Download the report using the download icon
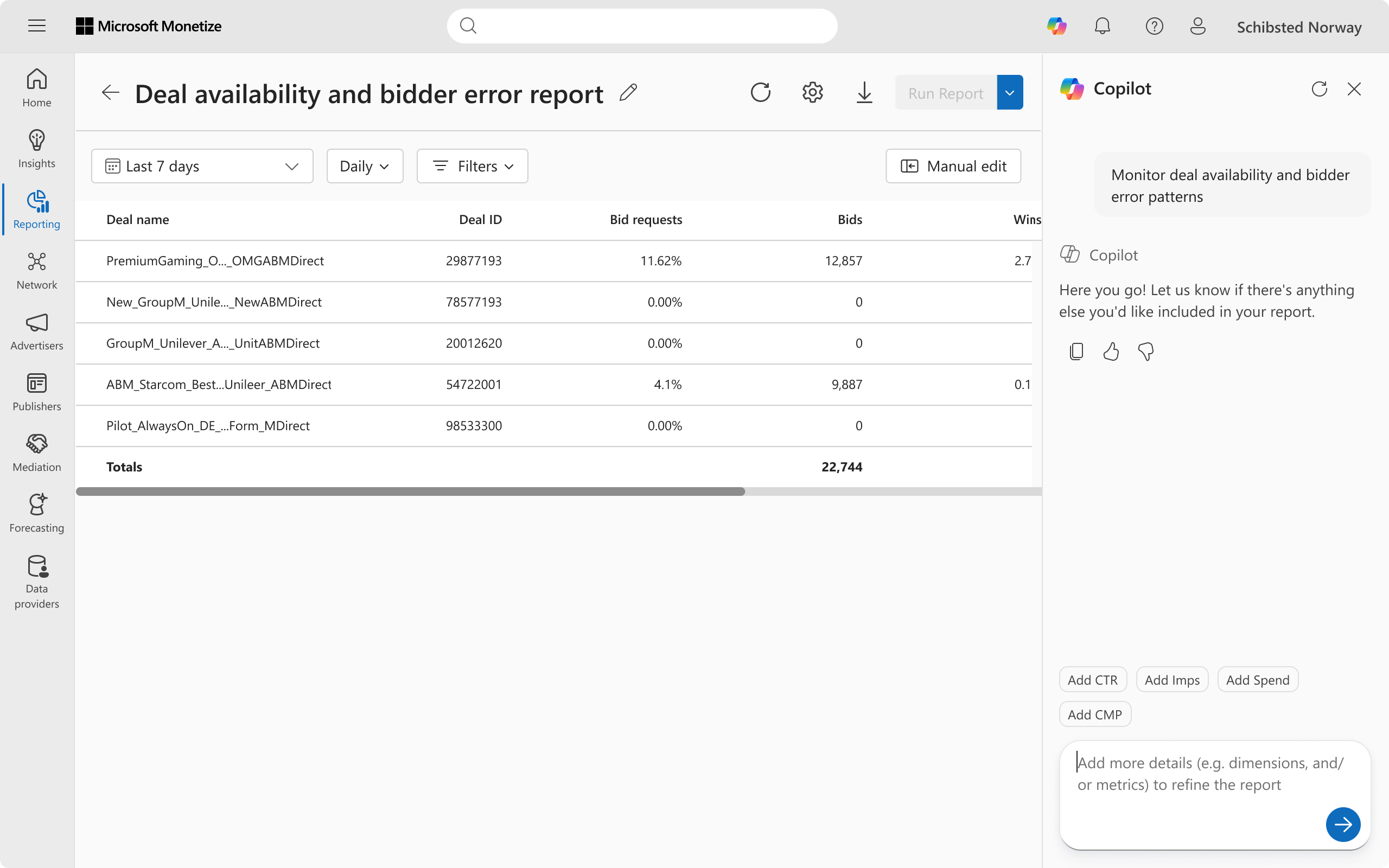Image resolution: width=1389 pixels, height=868 pixels. pos(864,92)
